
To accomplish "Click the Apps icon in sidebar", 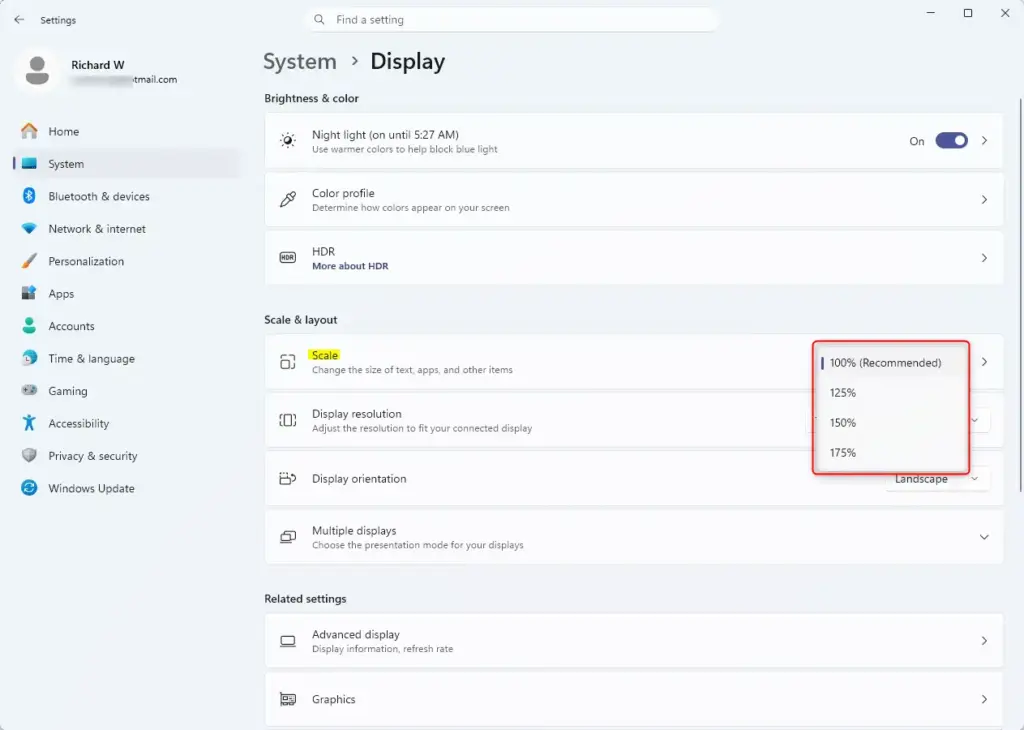I will [x=29, y=293].
